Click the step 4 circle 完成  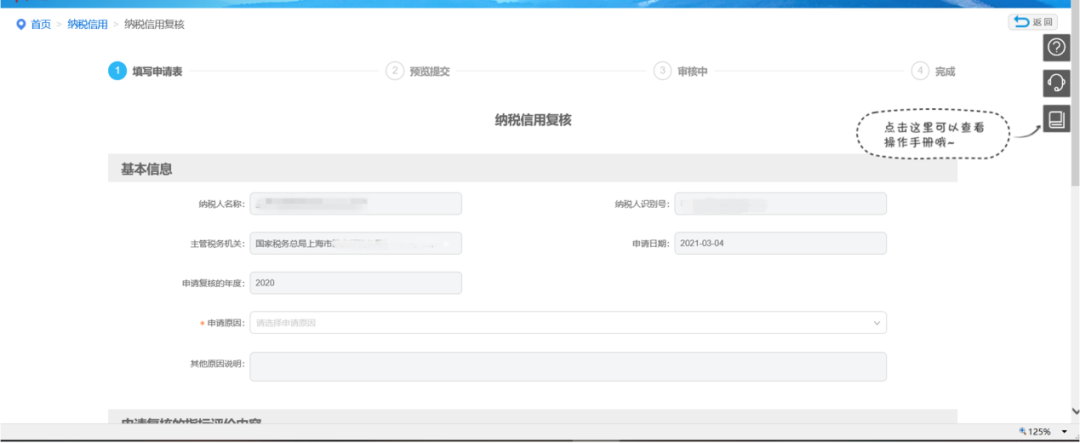pyautogui.click(x=920, y=71)
